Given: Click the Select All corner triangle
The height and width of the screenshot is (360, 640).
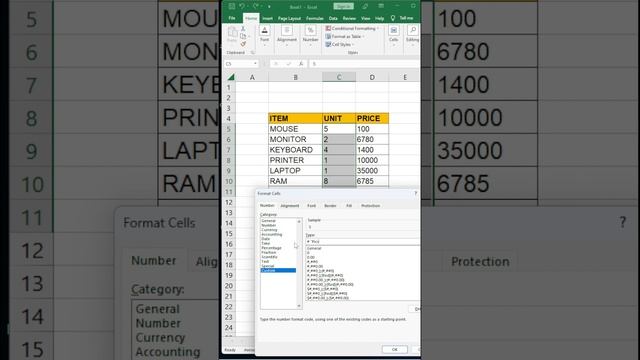Looking at the screenshot, I should click(x=231, y=77).
